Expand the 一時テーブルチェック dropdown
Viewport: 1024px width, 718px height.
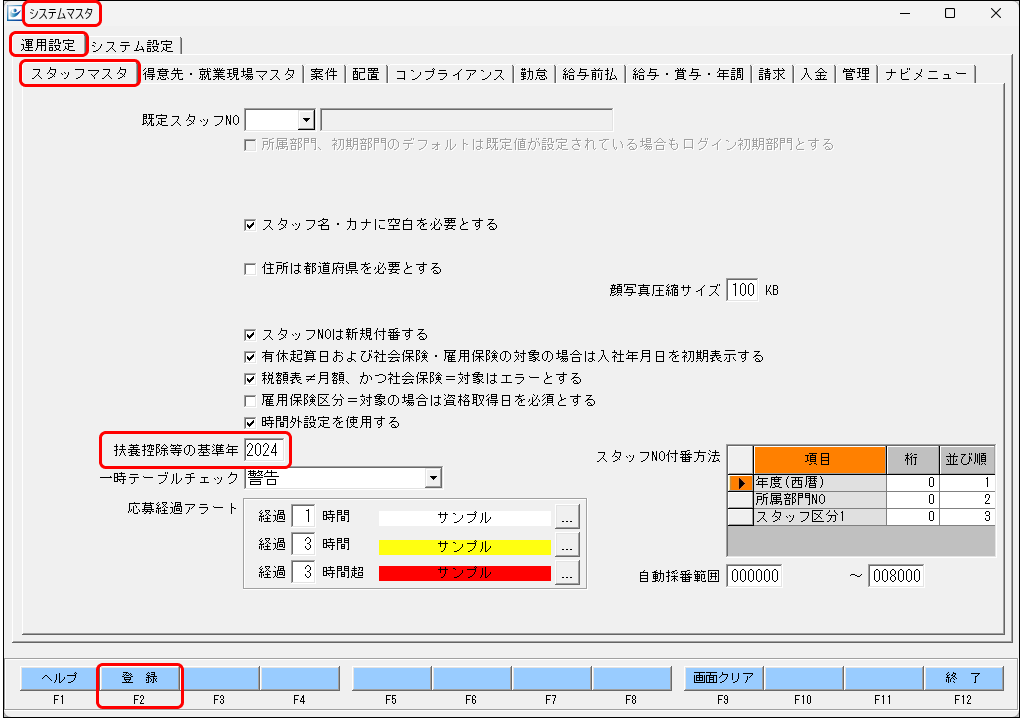tap(433, 478)
